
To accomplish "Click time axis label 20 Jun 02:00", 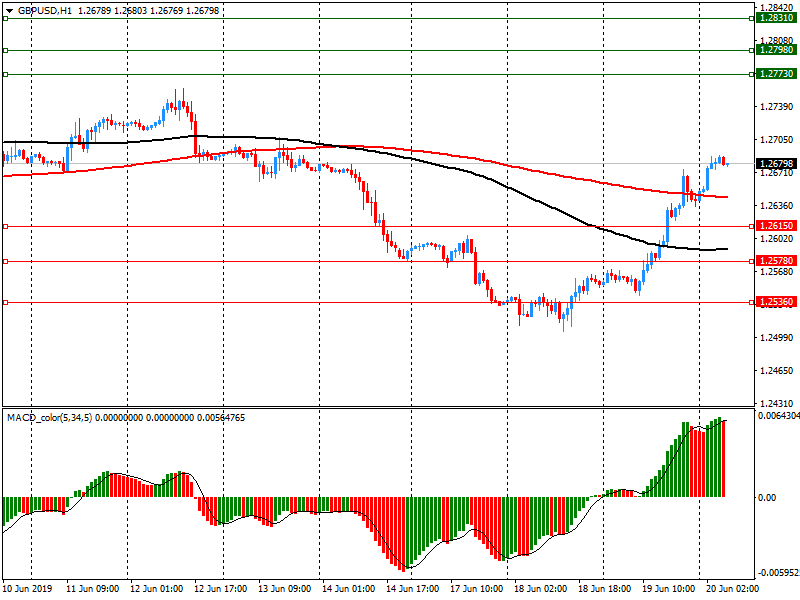I will (x=733, y=588).
